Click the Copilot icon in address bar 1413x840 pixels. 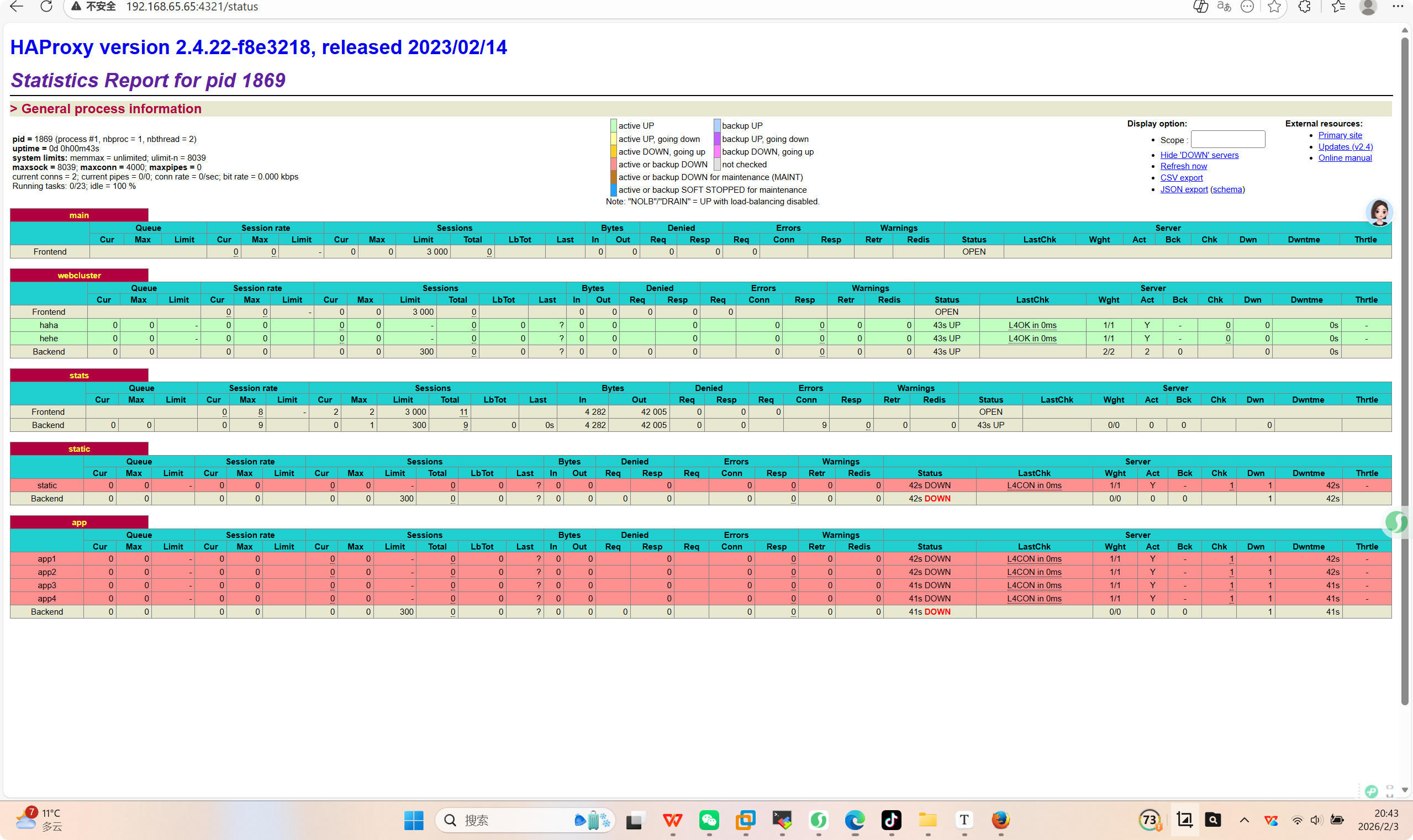coord(1200,7)
